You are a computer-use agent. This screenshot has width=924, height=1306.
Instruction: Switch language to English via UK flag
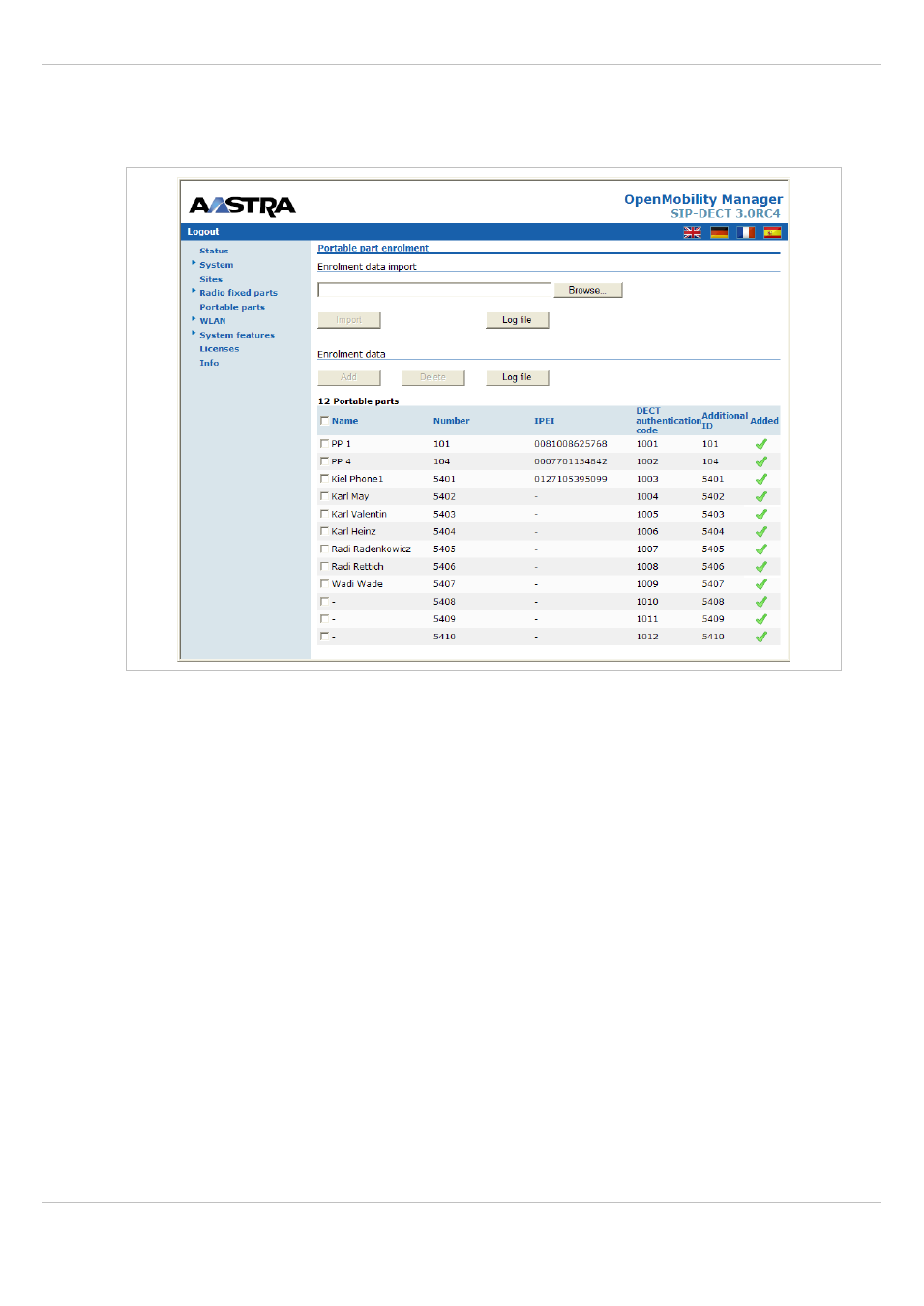[692, 232]
